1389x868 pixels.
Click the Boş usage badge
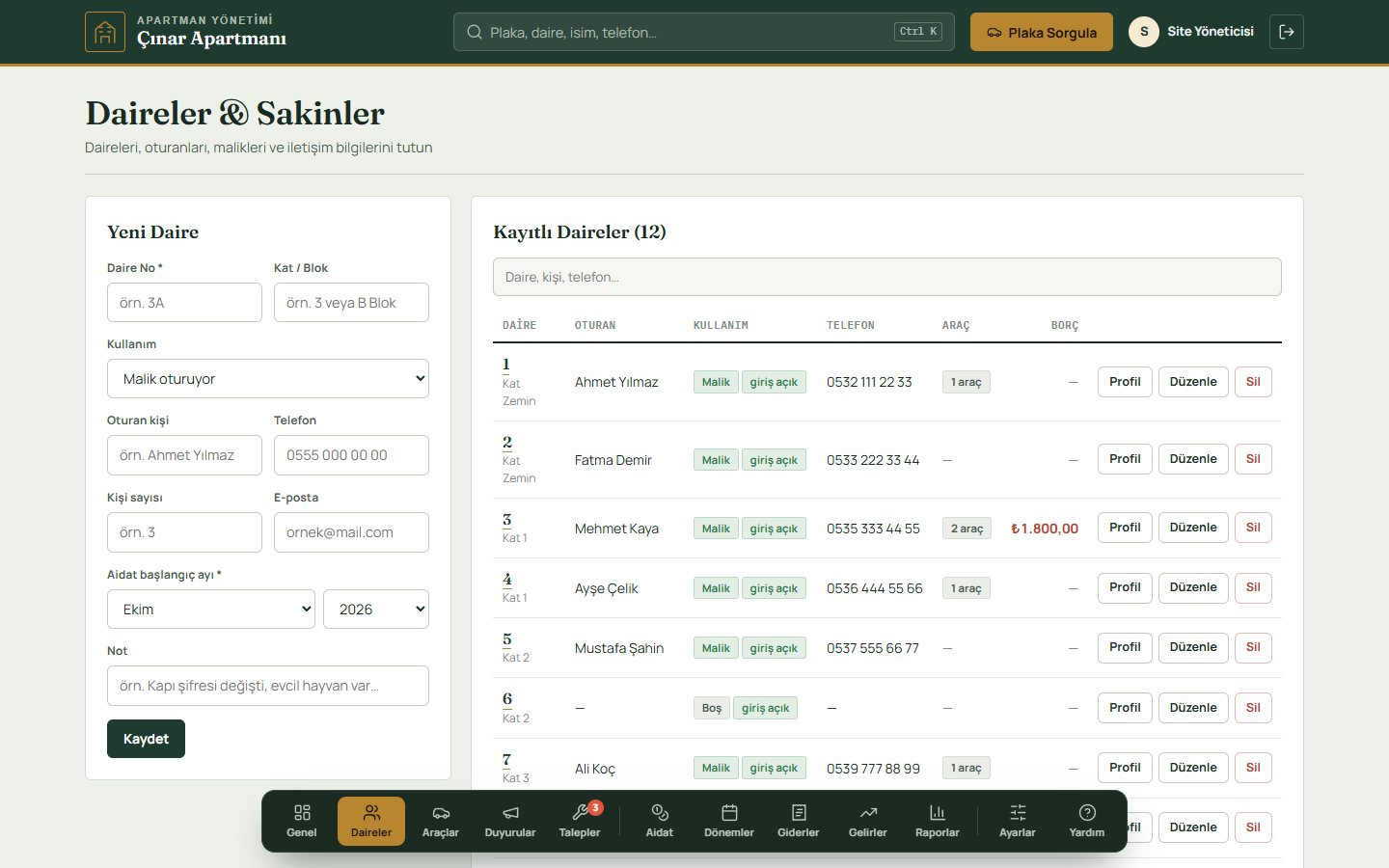pyautogui.click(x=712, y=708)
